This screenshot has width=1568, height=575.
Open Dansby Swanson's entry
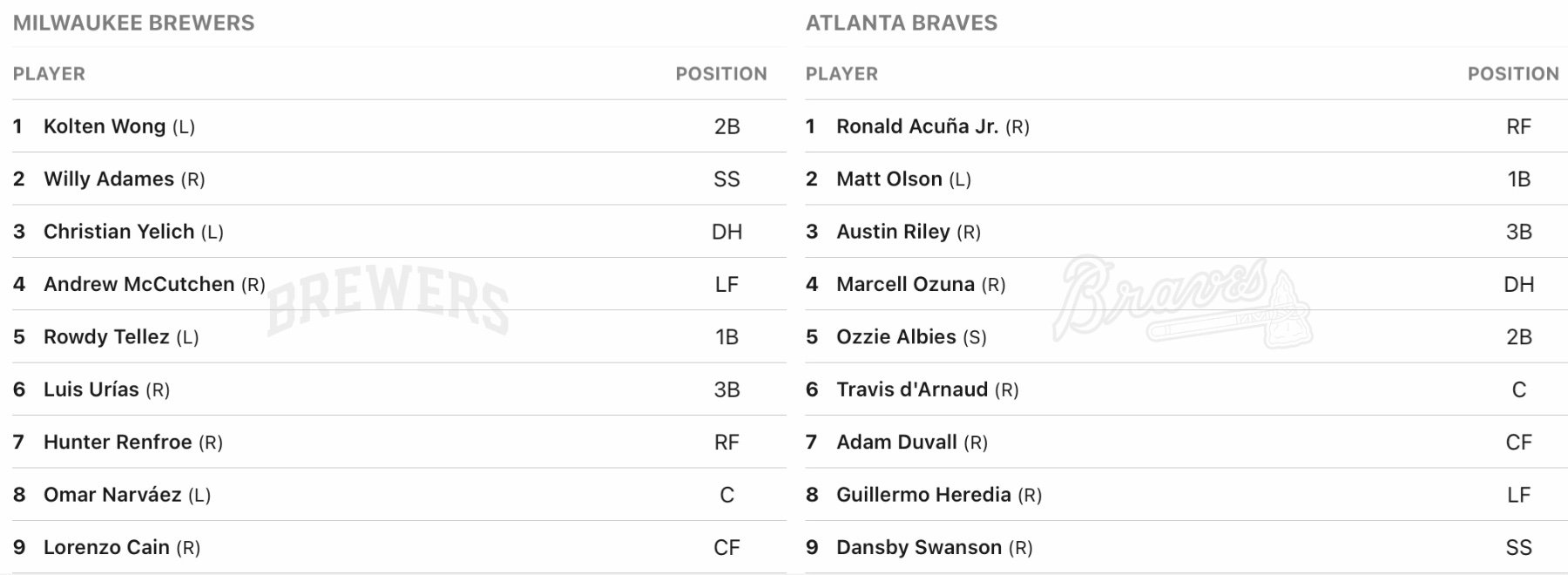[919, 548]
